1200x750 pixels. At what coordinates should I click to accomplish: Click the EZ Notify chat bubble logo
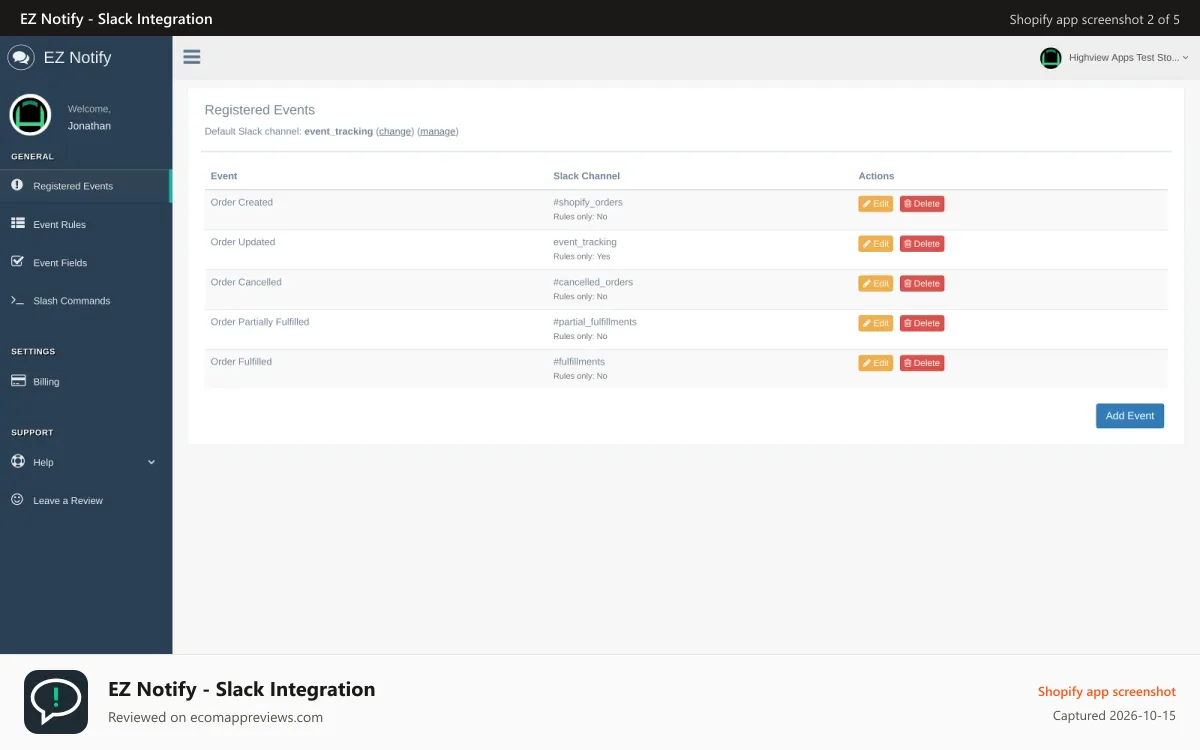[x=21, y=57]
